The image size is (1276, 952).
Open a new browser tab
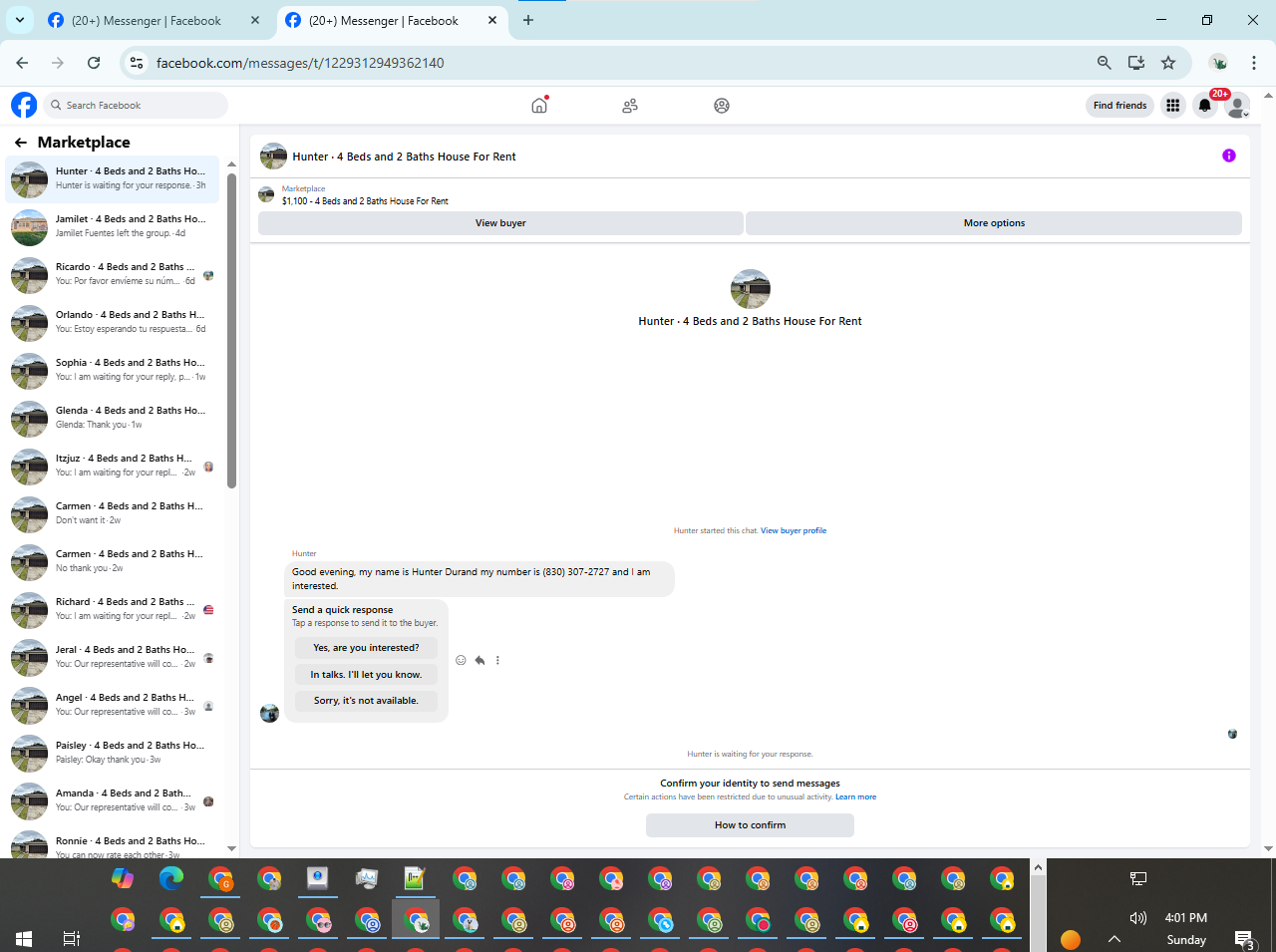tap(528, 20)
